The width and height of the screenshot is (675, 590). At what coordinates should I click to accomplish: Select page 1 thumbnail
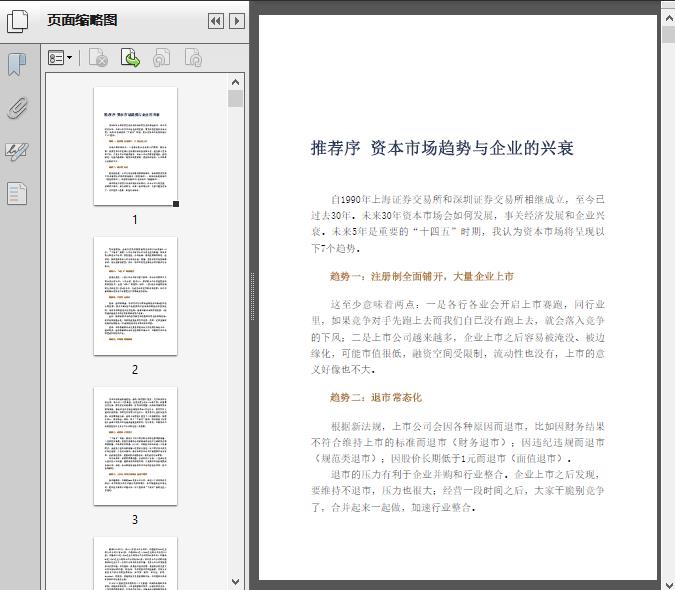135,146
